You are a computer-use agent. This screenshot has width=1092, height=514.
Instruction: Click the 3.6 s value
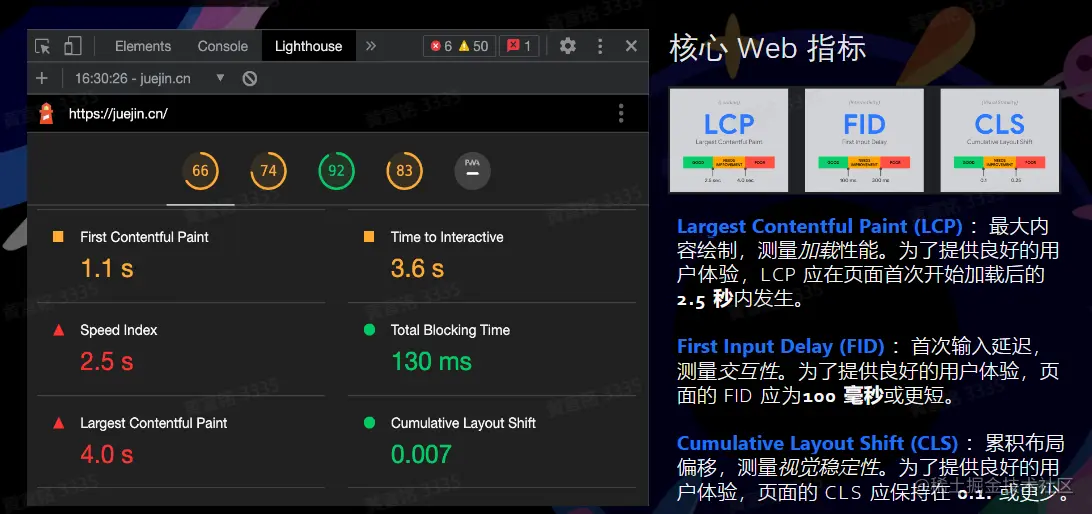click(x=417, y=269)
